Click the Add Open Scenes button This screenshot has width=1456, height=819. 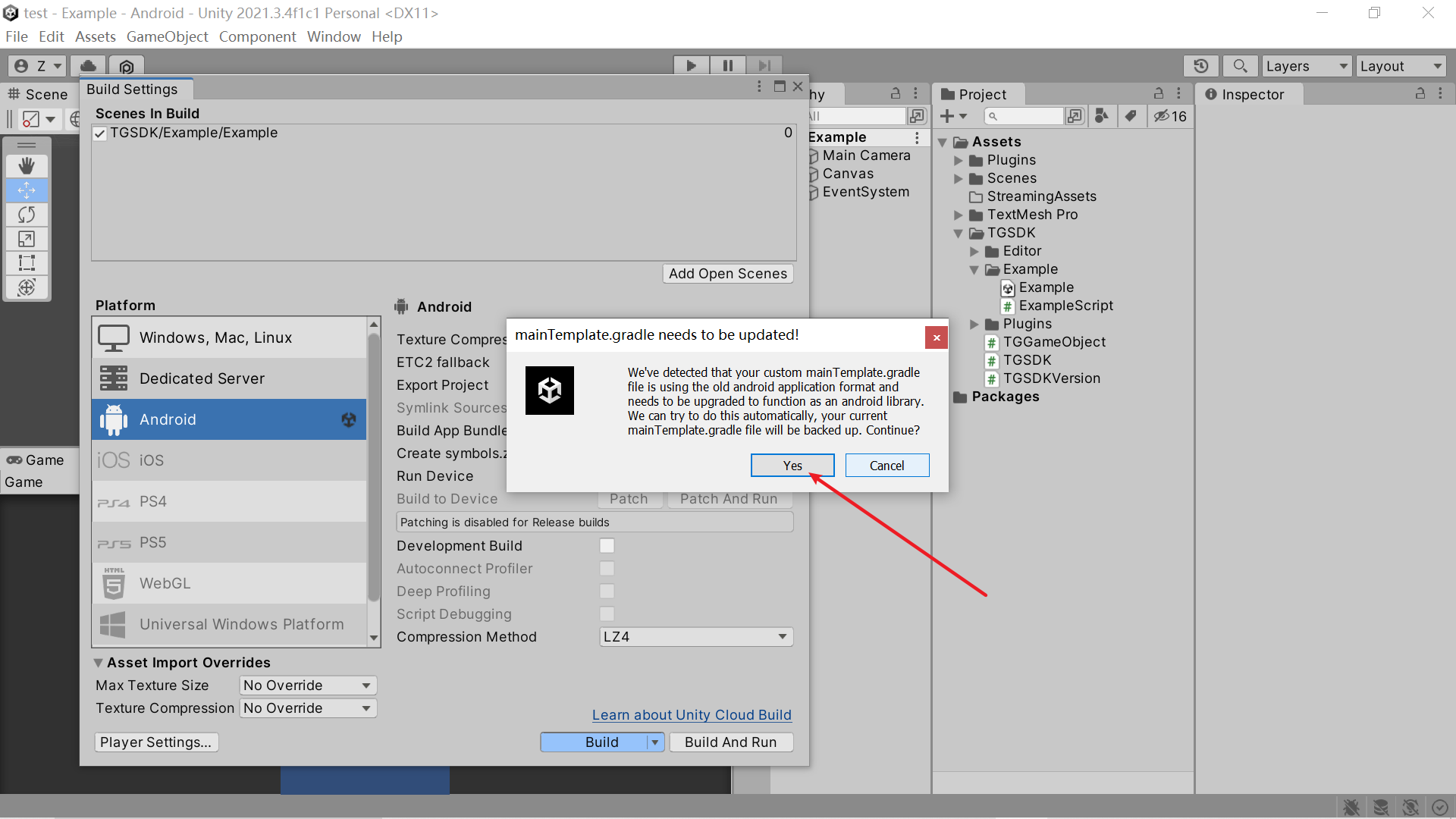(x=728, y=274)
